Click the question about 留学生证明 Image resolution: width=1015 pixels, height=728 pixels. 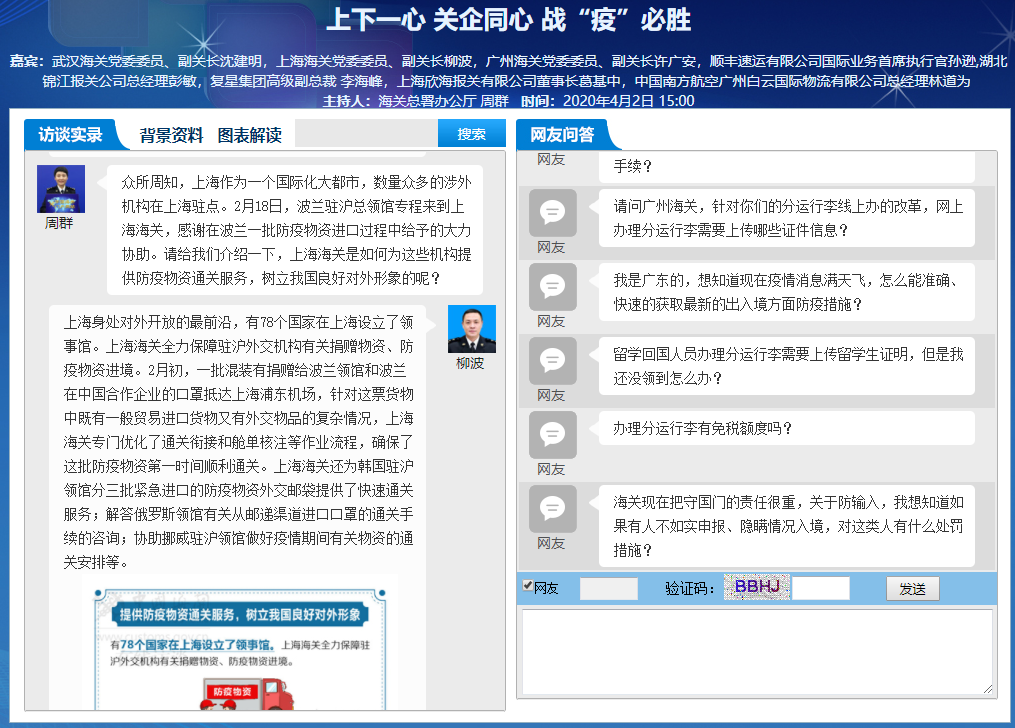(786, 366)
